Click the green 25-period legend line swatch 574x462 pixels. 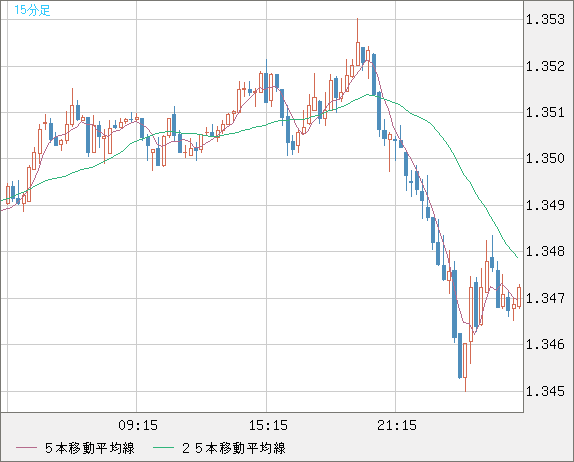(163, 448)
